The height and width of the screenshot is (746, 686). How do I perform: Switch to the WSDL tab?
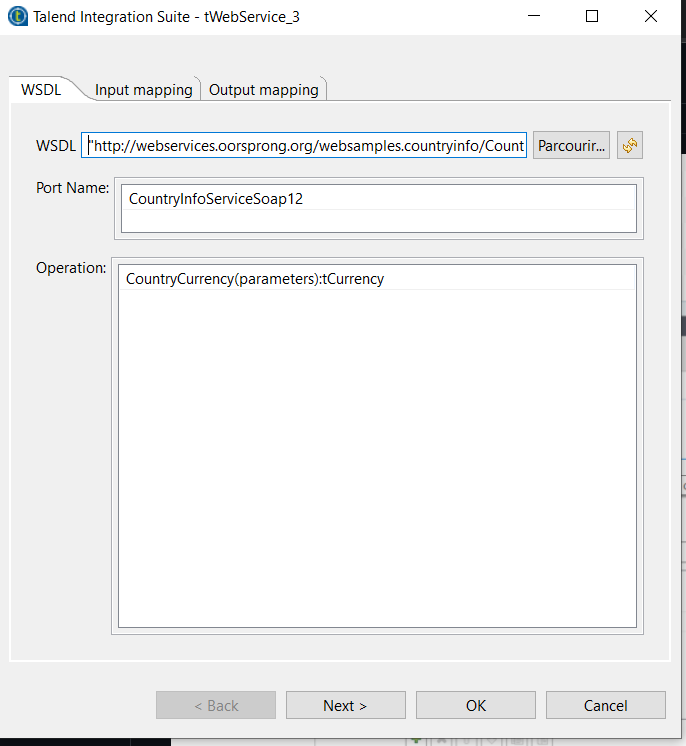pos(41,89)
